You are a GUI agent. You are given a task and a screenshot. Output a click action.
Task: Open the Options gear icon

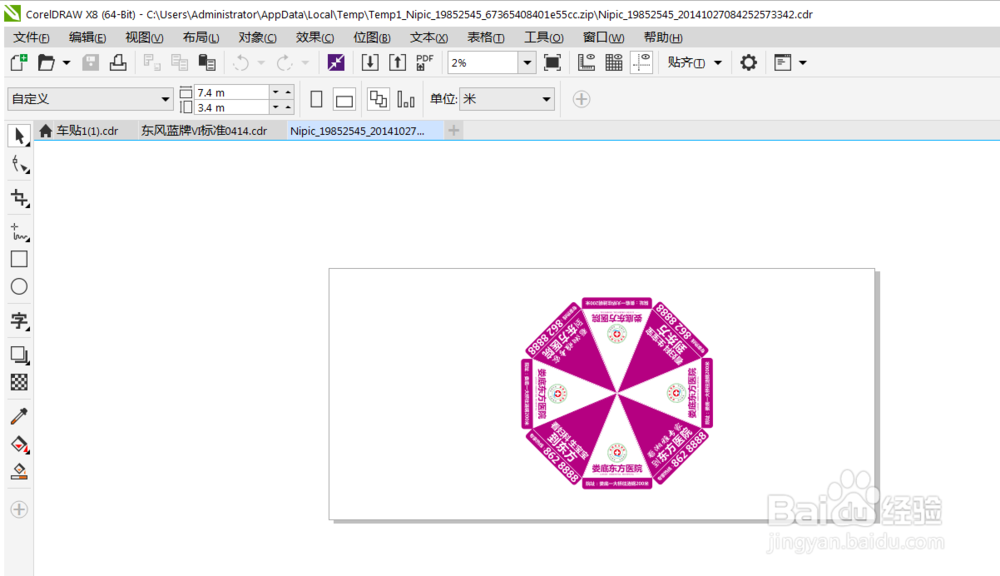coord(748,63)
